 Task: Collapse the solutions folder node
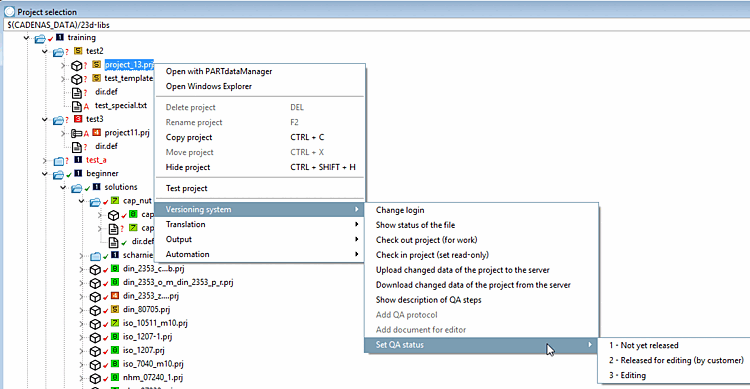point(63,188)
